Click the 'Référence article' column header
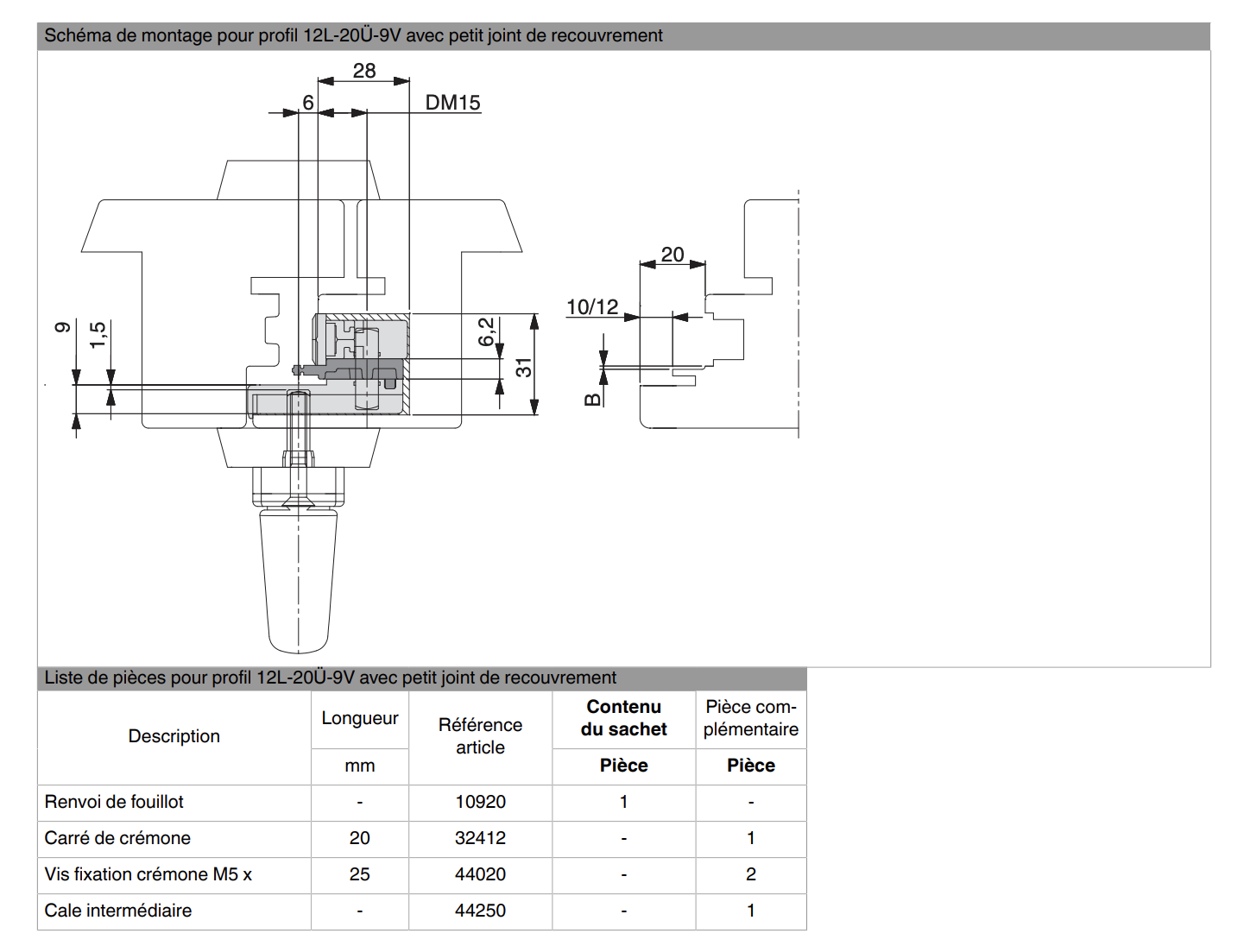The image size is (1244, 952). coord(480,736)
